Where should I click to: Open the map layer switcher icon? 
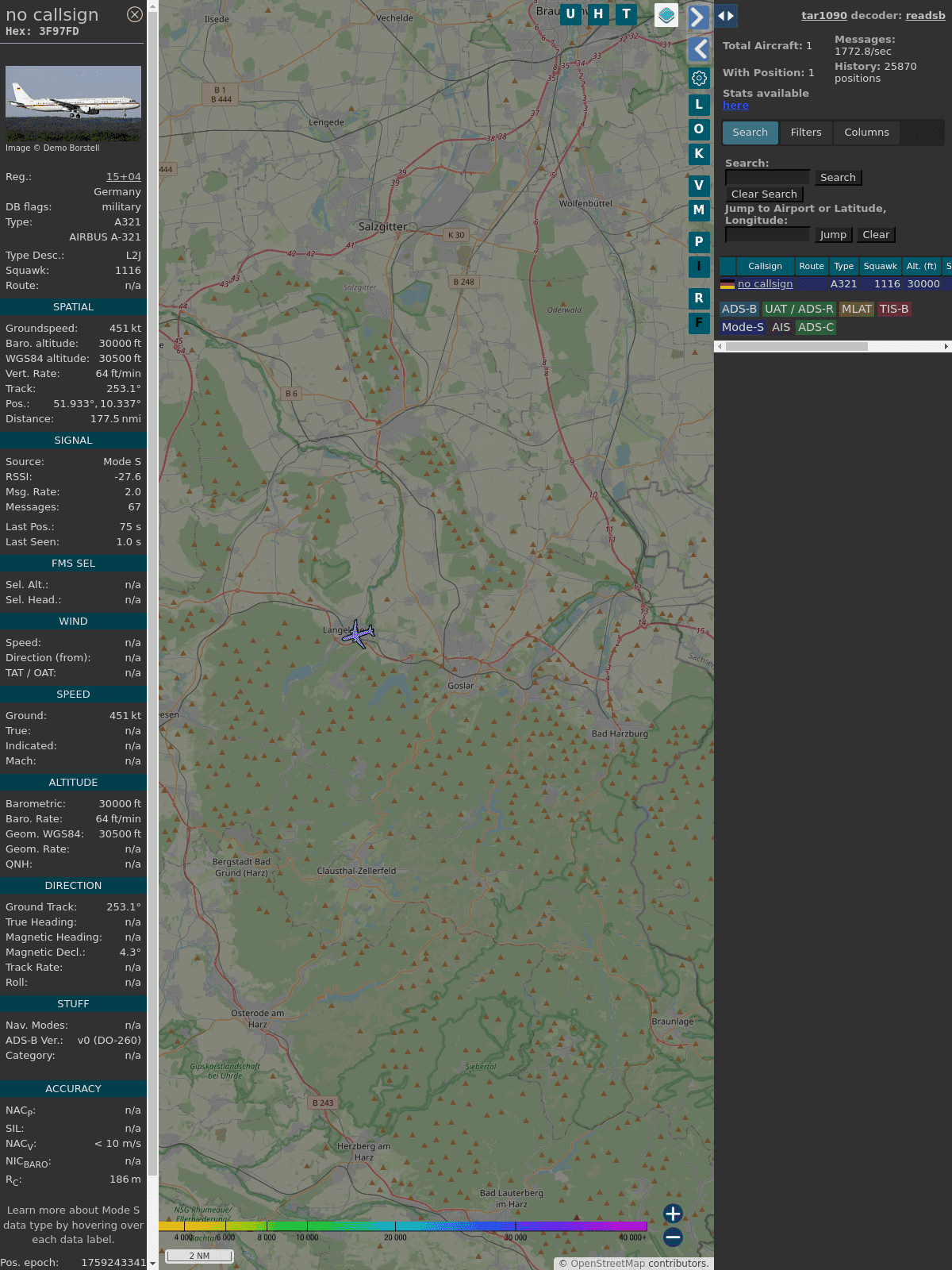tap(666, 14)
